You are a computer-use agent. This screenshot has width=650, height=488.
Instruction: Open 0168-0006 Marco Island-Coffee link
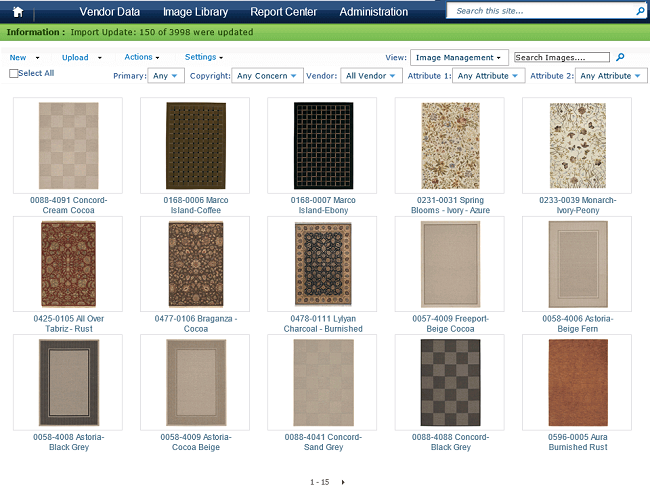(196, 205)
